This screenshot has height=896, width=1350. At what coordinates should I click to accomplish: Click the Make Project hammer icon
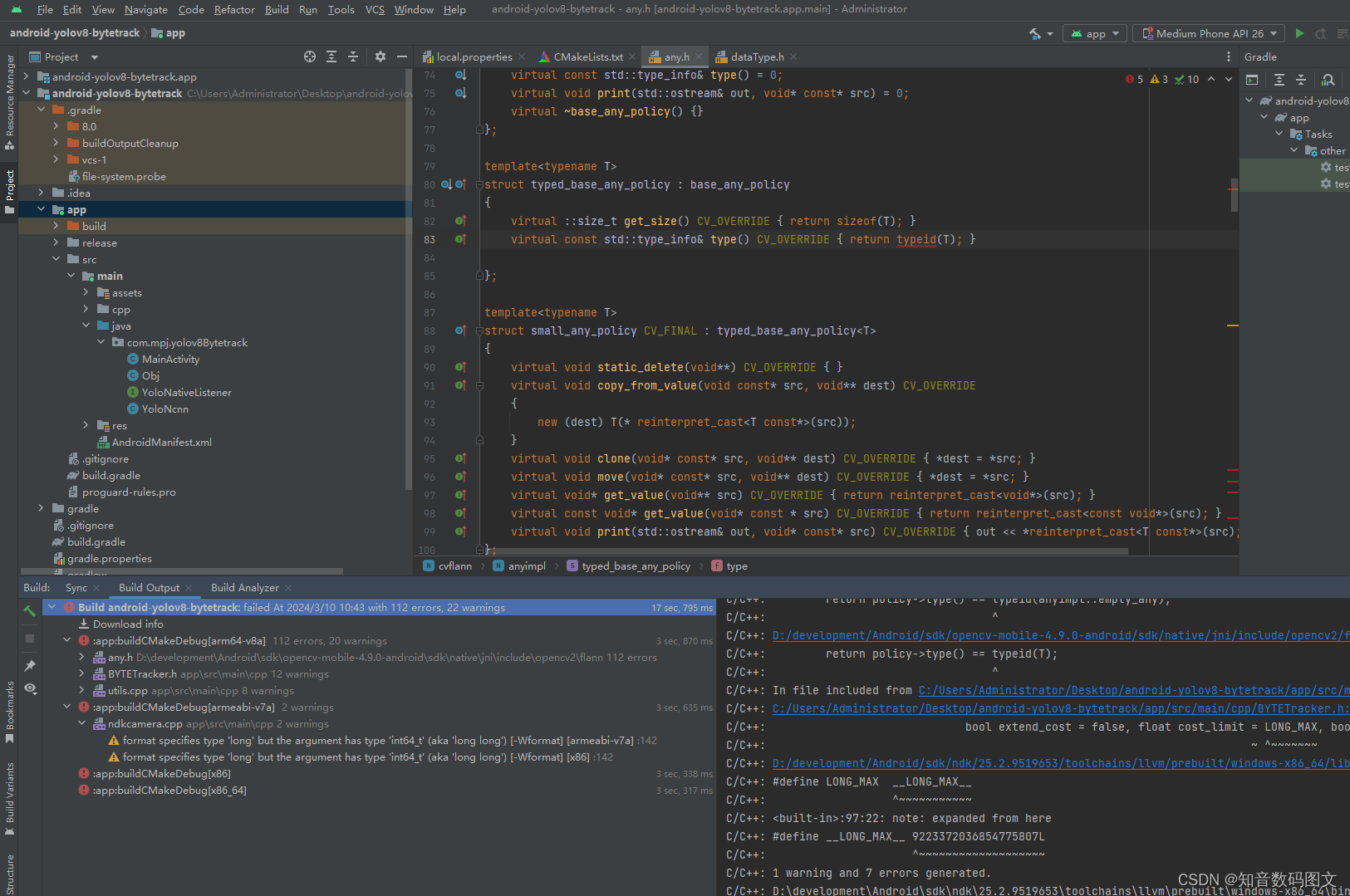1034,33
